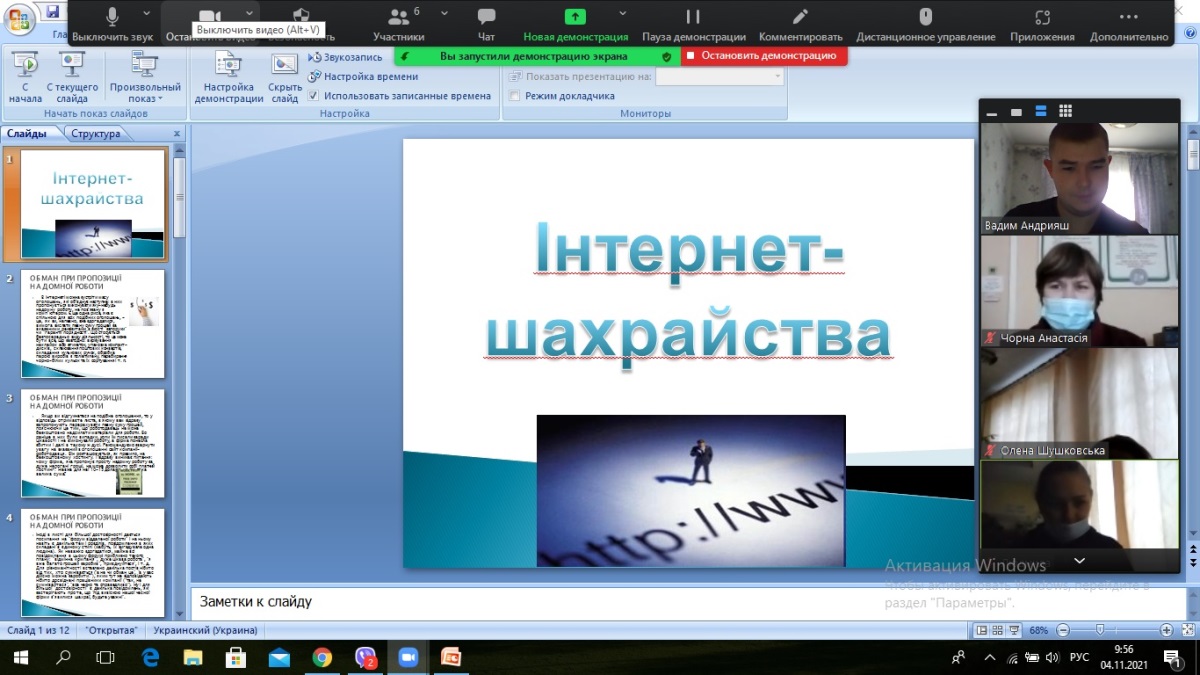
Task: Click the slide title Інтернет-шахрайства
Action: (x=688, y=290)
